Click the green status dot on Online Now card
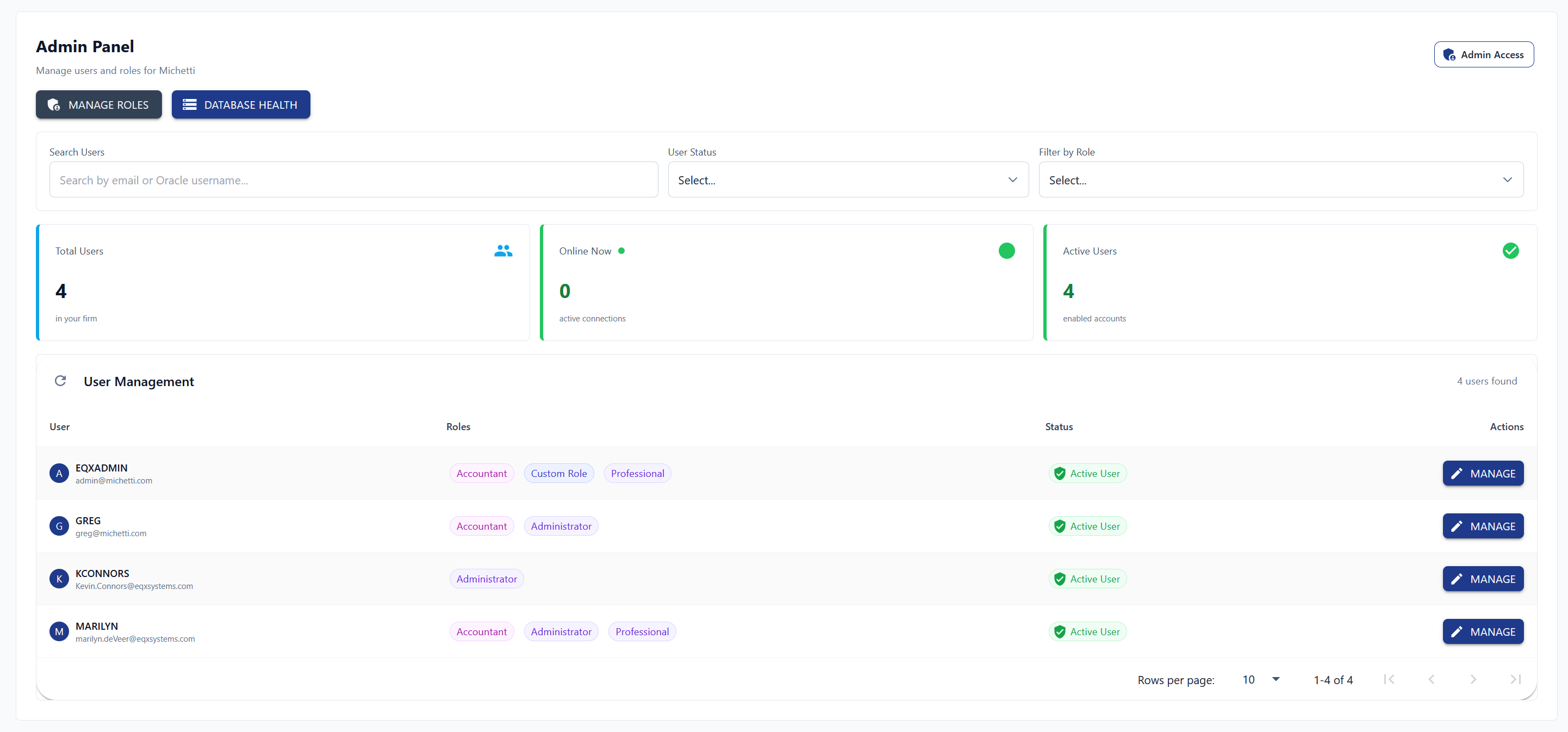Viewport: 1568px width, 732px height. pyautogui.click(x=1007, y=250)
